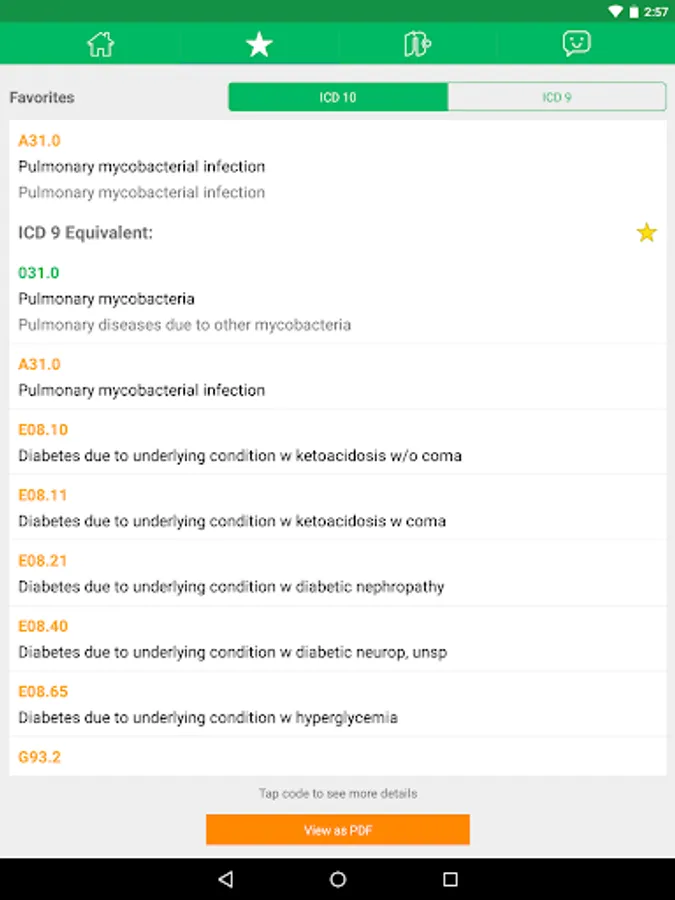This screenshot has width=675, height=900.
Task: Check the Wi-Fi status bar icon
Action: point(616,11)
